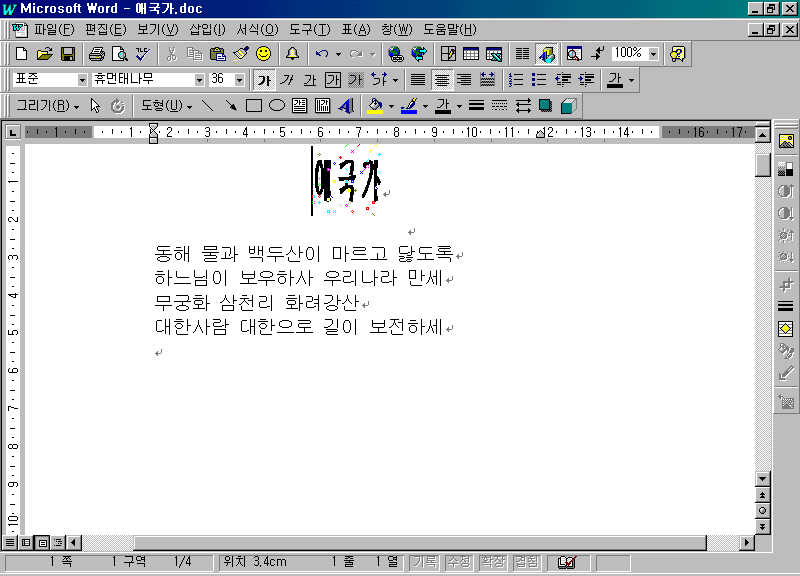Save the document with the floppy icon
Image resolution: width=800 pixels, height=576 pixels.
[x=68, y=54]
